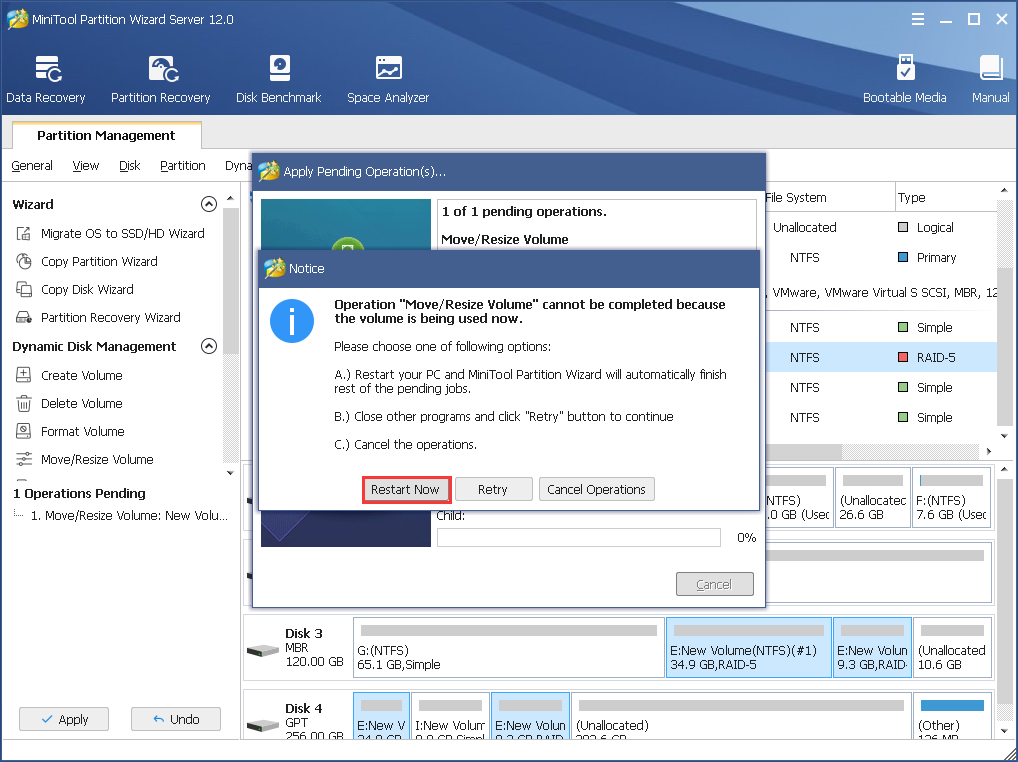Collapse the Wizard section
The image size is (1018, 762).
209,204
